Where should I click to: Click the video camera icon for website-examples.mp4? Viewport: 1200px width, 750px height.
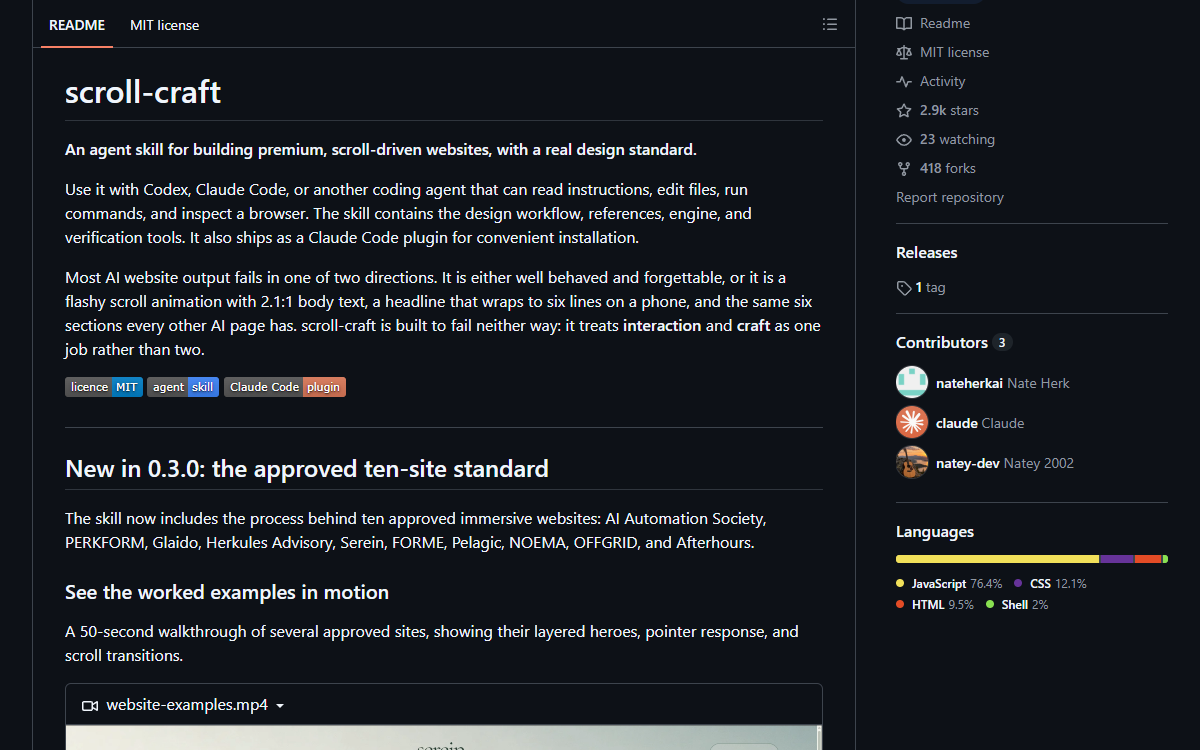[x=90, y=705]
